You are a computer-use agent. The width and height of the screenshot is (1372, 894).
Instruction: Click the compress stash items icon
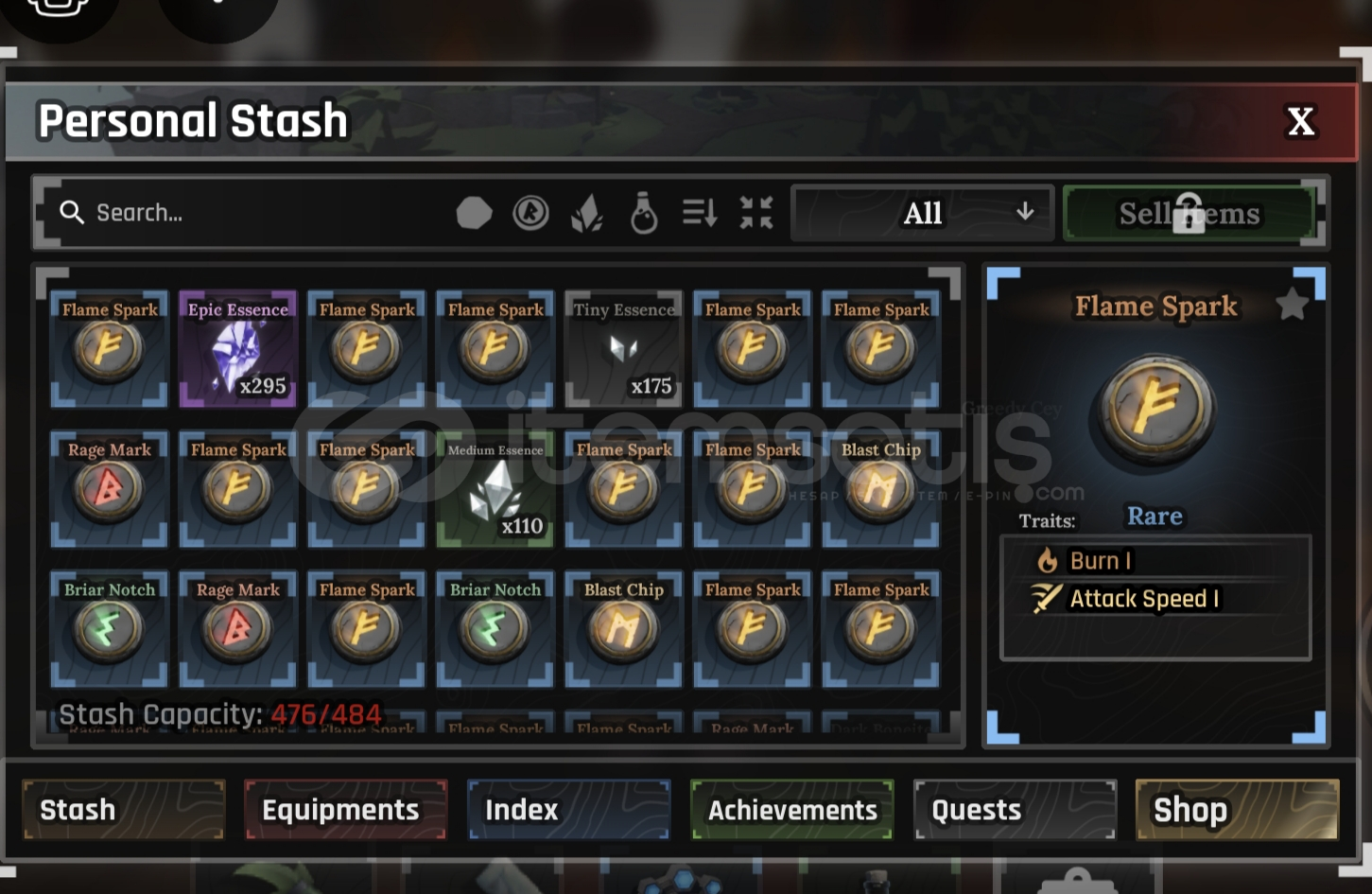[756, 213]
